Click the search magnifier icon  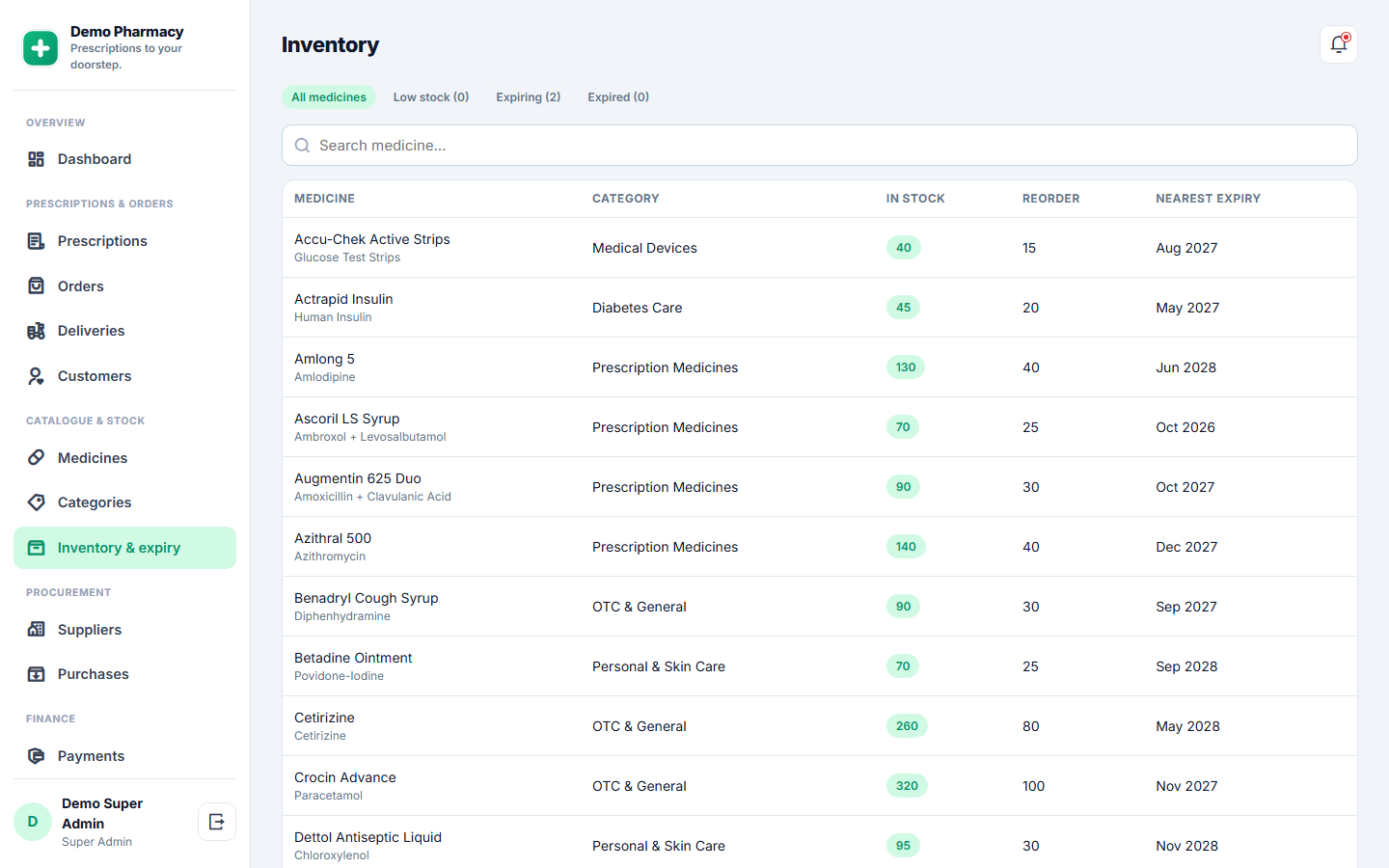click(302, 146)
